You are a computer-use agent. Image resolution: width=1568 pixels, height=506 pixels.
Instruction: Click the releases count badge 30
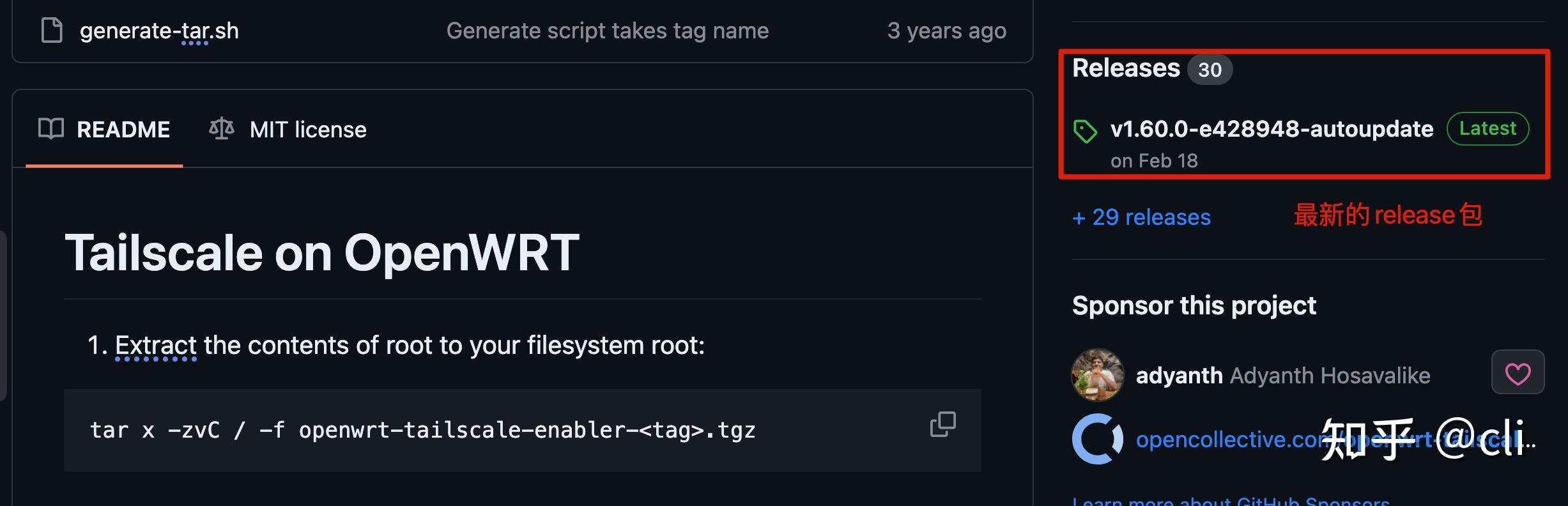coord(1210,70)
